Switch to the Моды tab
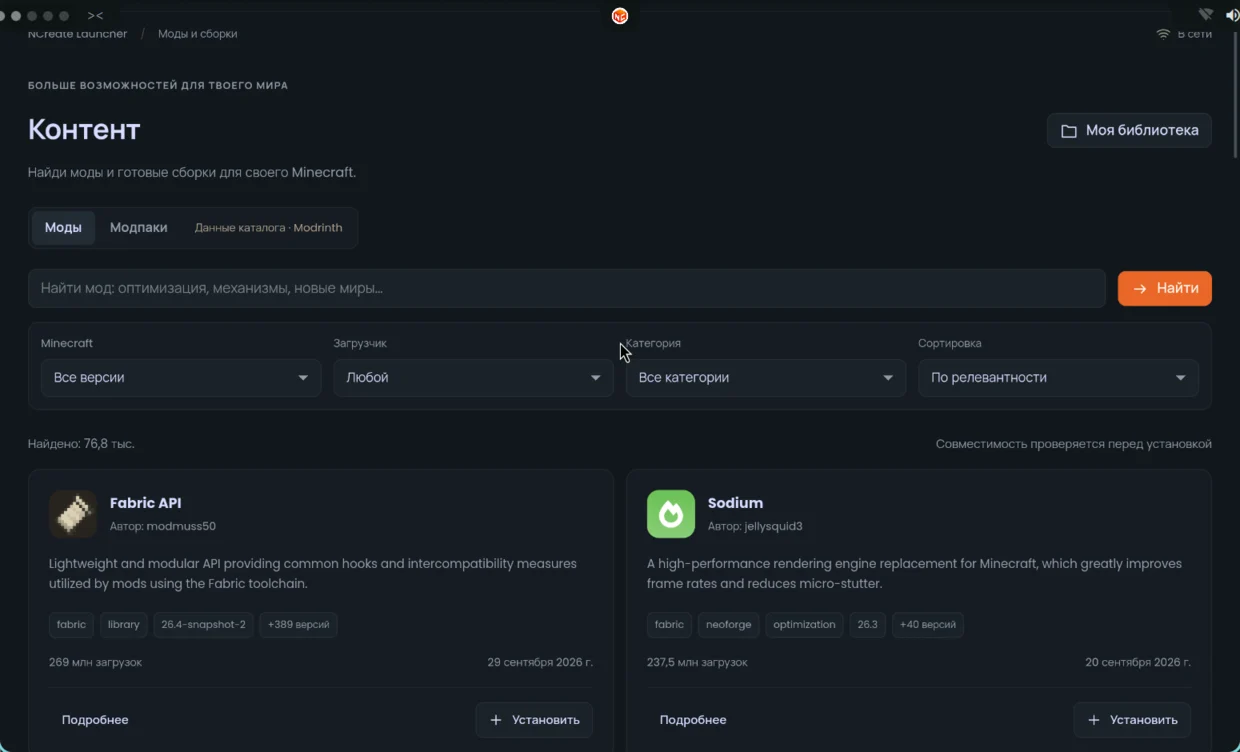 (63, 228)
